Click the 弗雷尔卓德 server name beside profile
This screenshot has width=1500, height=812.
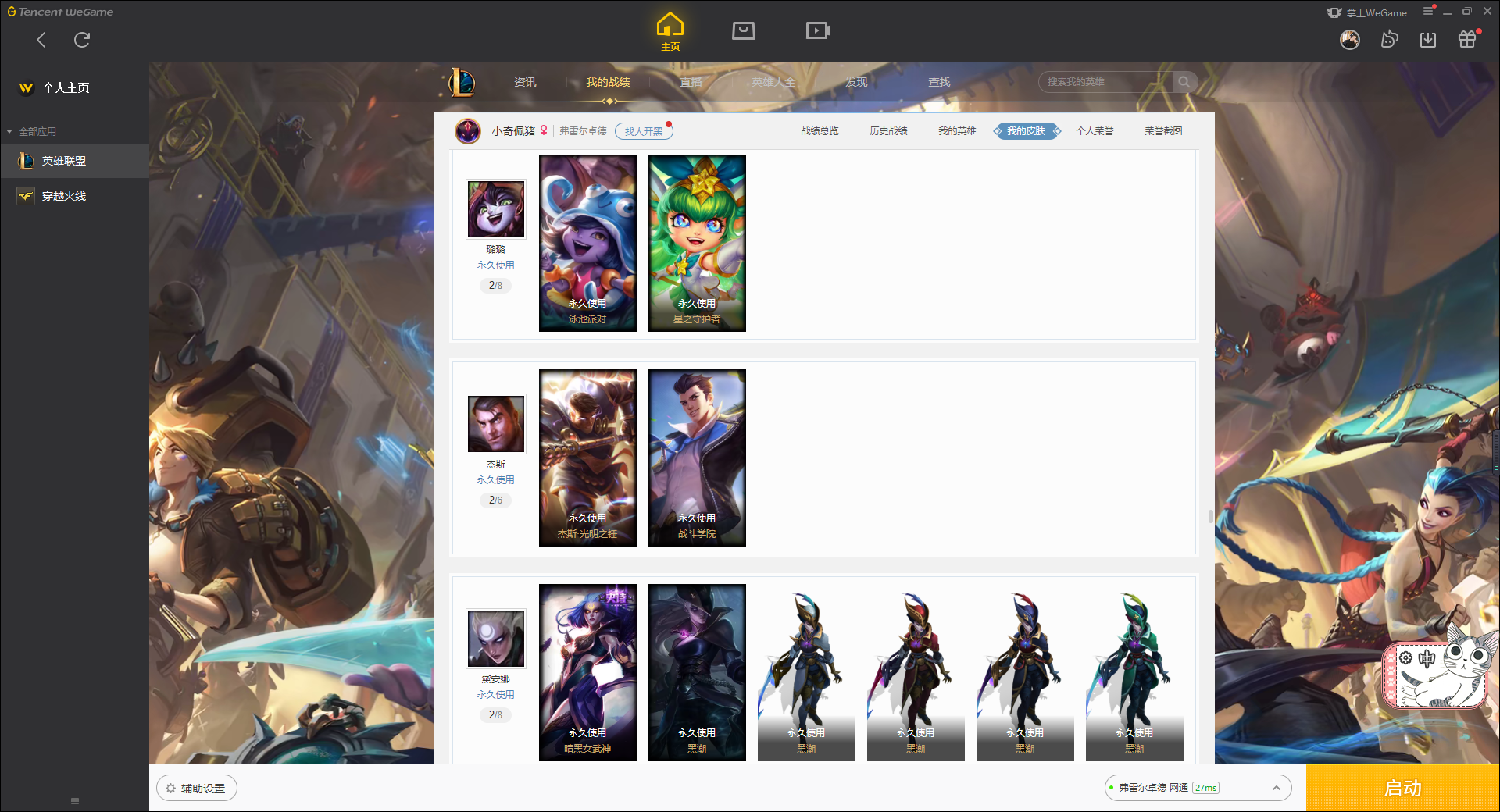point(583,131)
